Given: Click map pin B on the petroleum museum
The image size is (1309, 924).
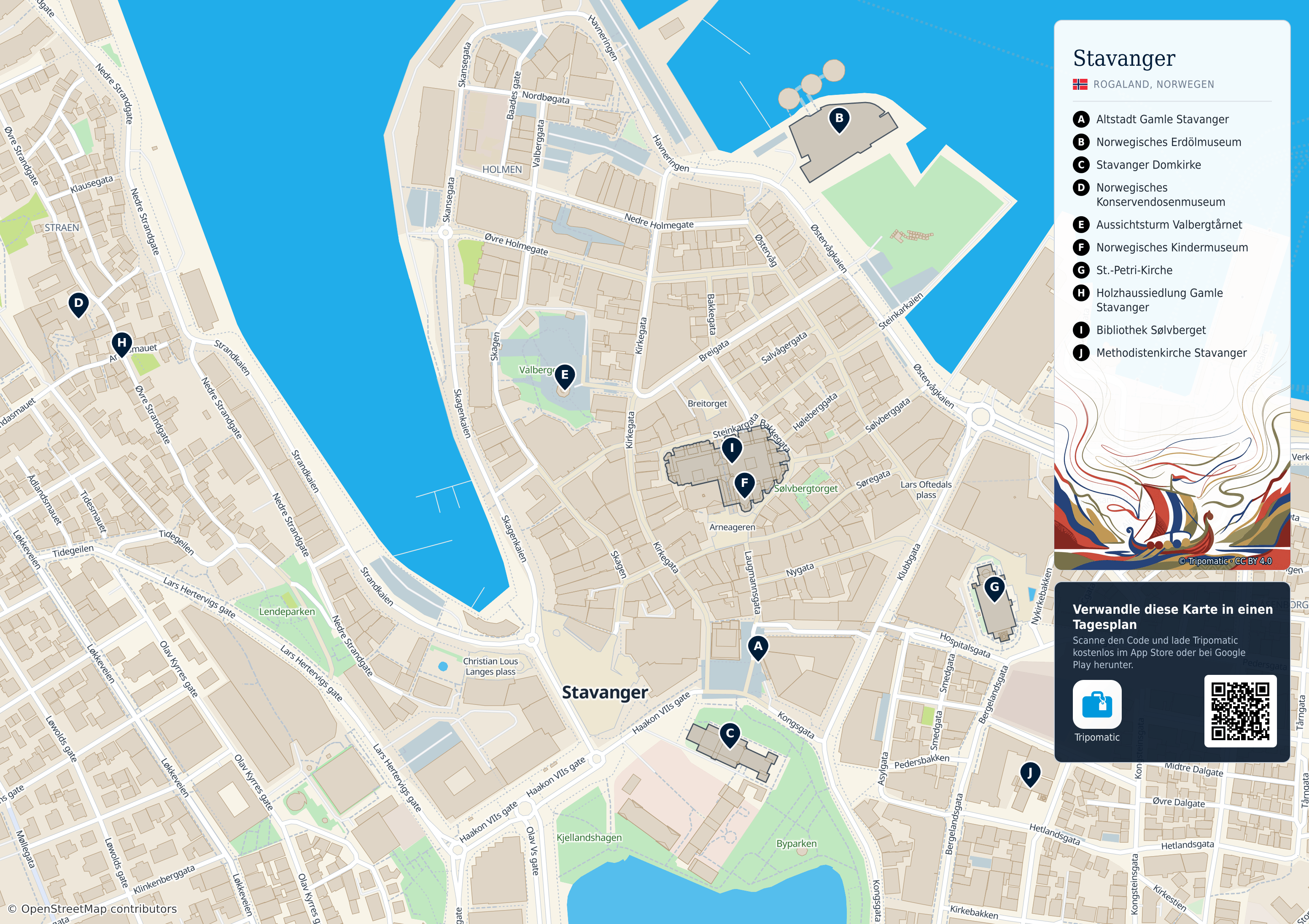Looking at the screenshot, I should tap(839, 120).
